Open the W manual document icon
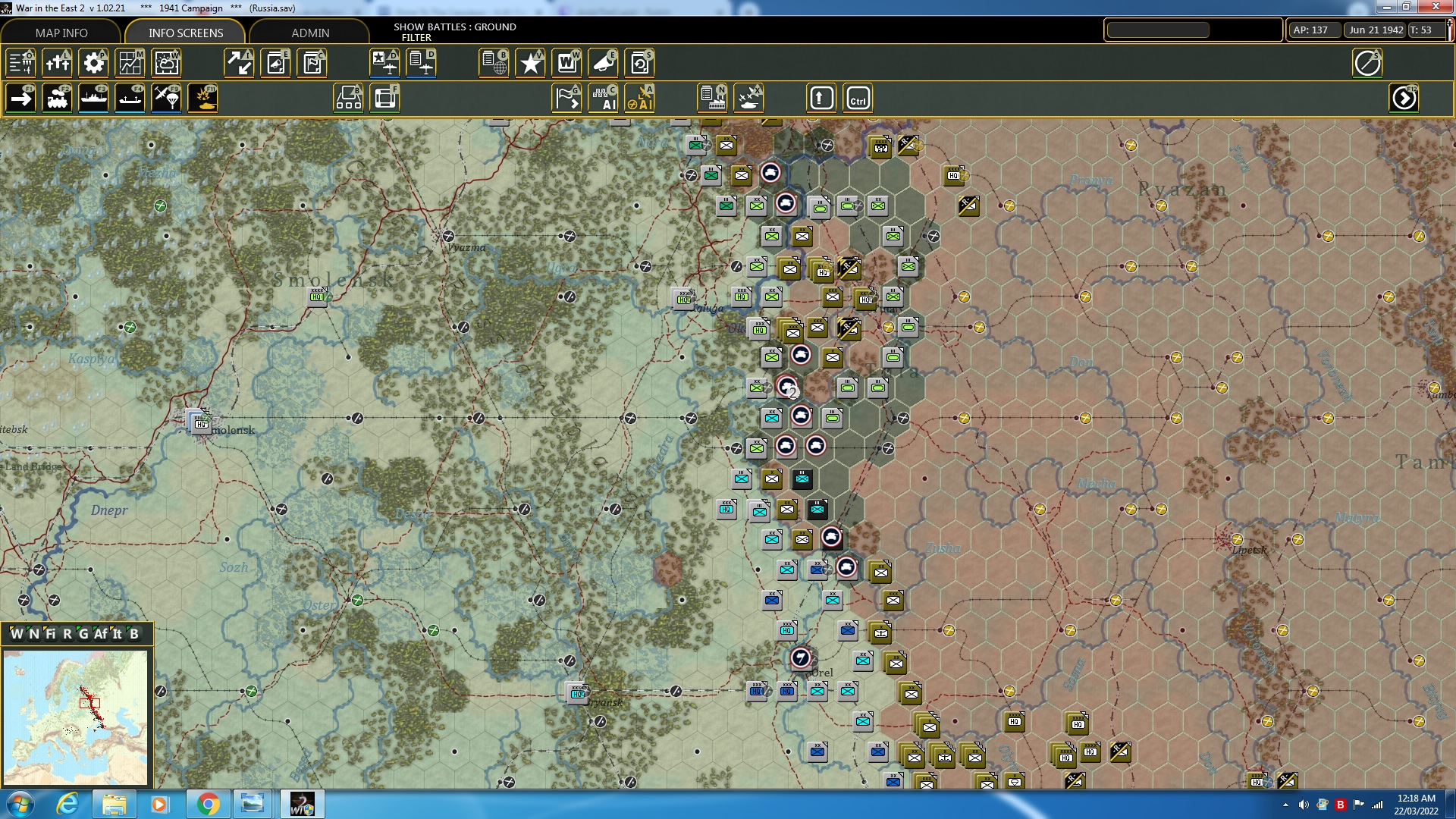Screen dimensions: 1456x819 566,63
